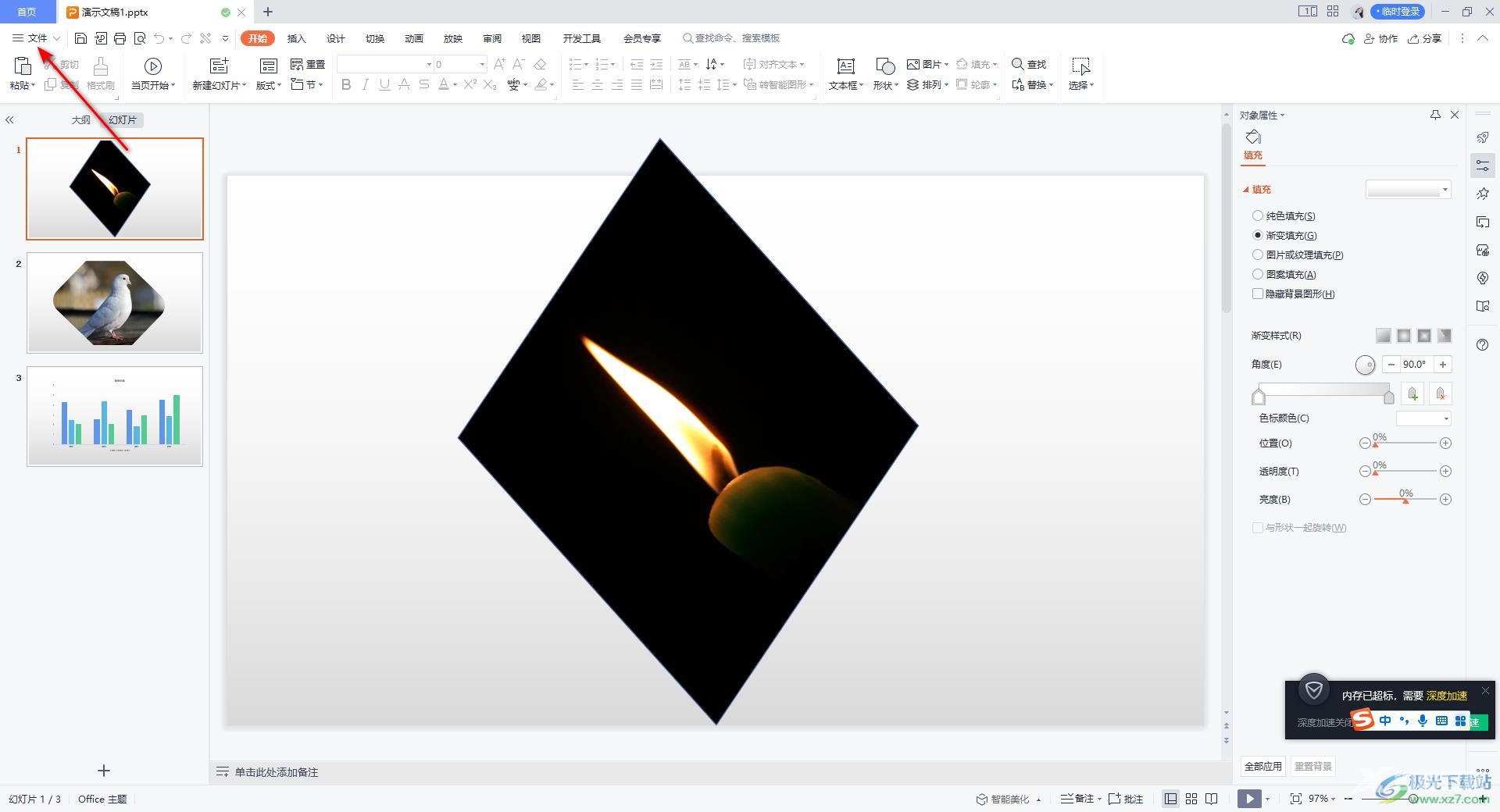Switch to the Outline pane tab
Screen dimensions: 1500x812
(x=81, y=120)
